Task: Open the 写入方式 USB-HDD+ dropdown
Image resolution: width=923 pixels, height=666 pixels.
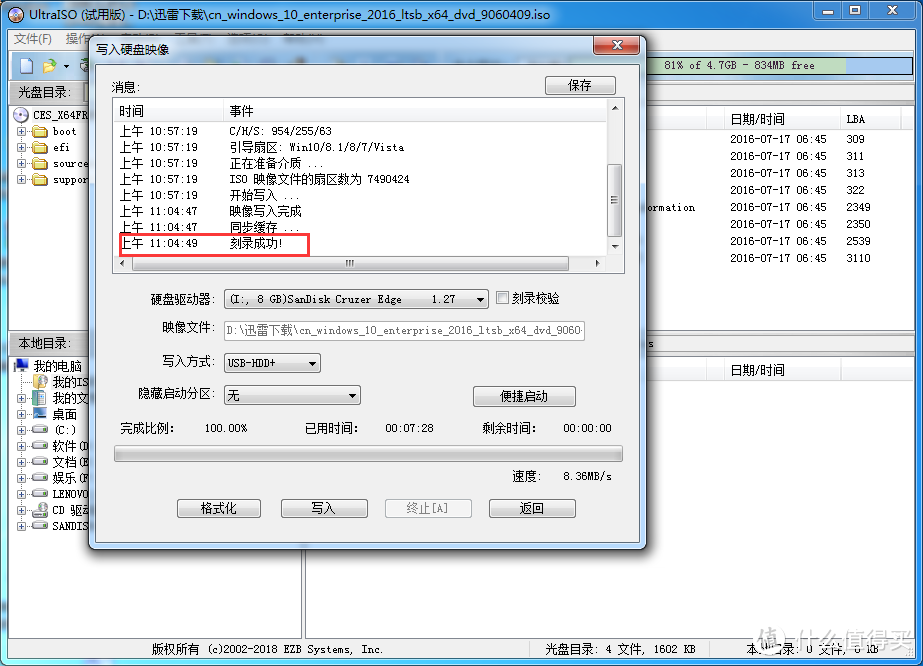Action: (313, 364)
